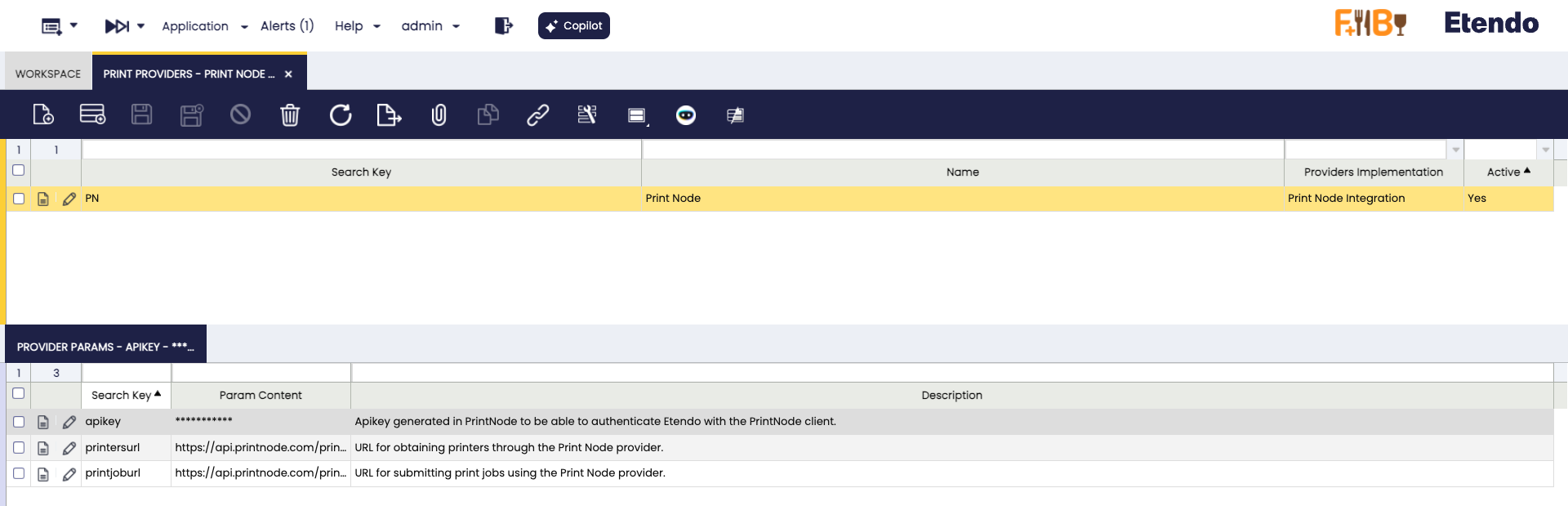The width and height of the screenshot is (1568, 506).
Task: Delete the selected record with the trash icon
Action: click(290, 114)
